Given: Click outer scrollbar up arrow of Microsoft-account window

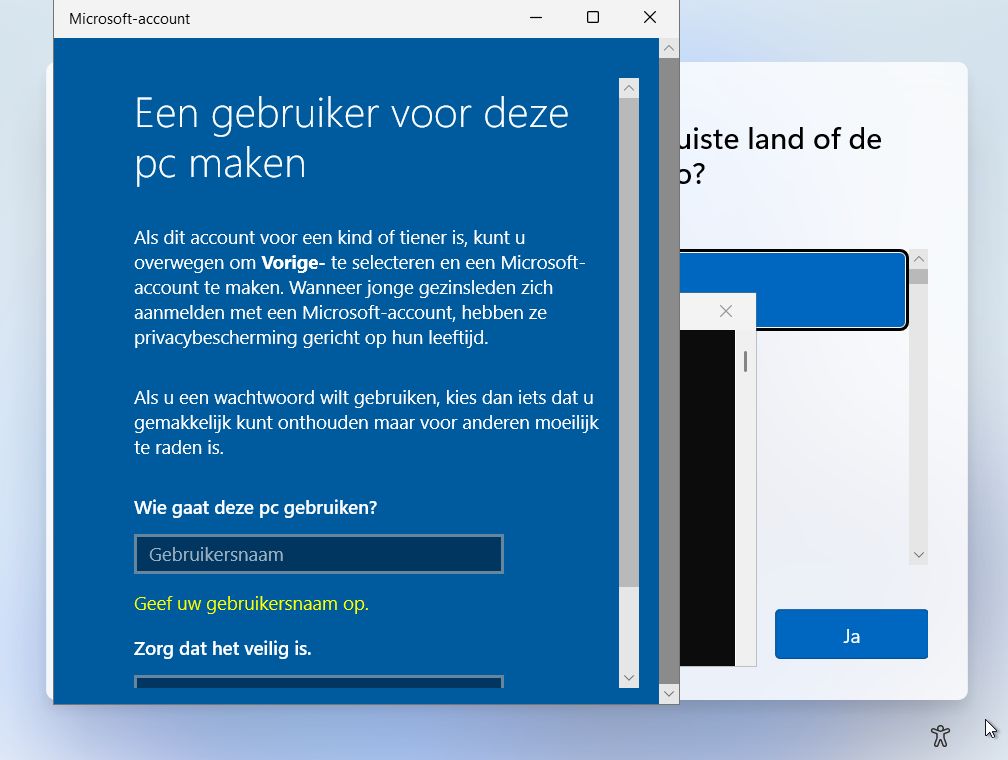Looking at the screenshot, I should coord(669,48).
